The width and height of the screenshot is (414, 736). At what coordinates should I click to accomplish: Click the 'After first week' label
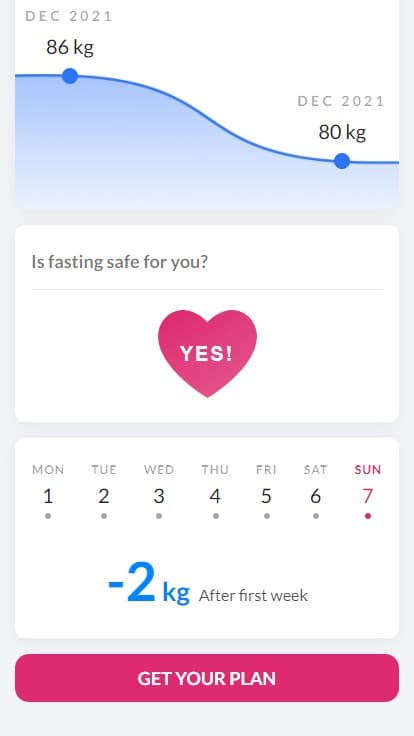point(253,595)
